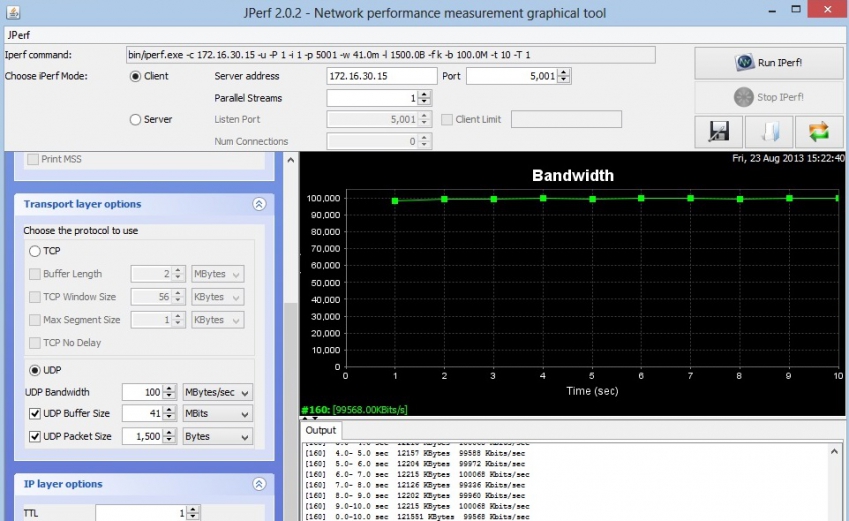Click the TTL value spinner arrows
The image size is (849, 521).
click(x=193, y=513)
